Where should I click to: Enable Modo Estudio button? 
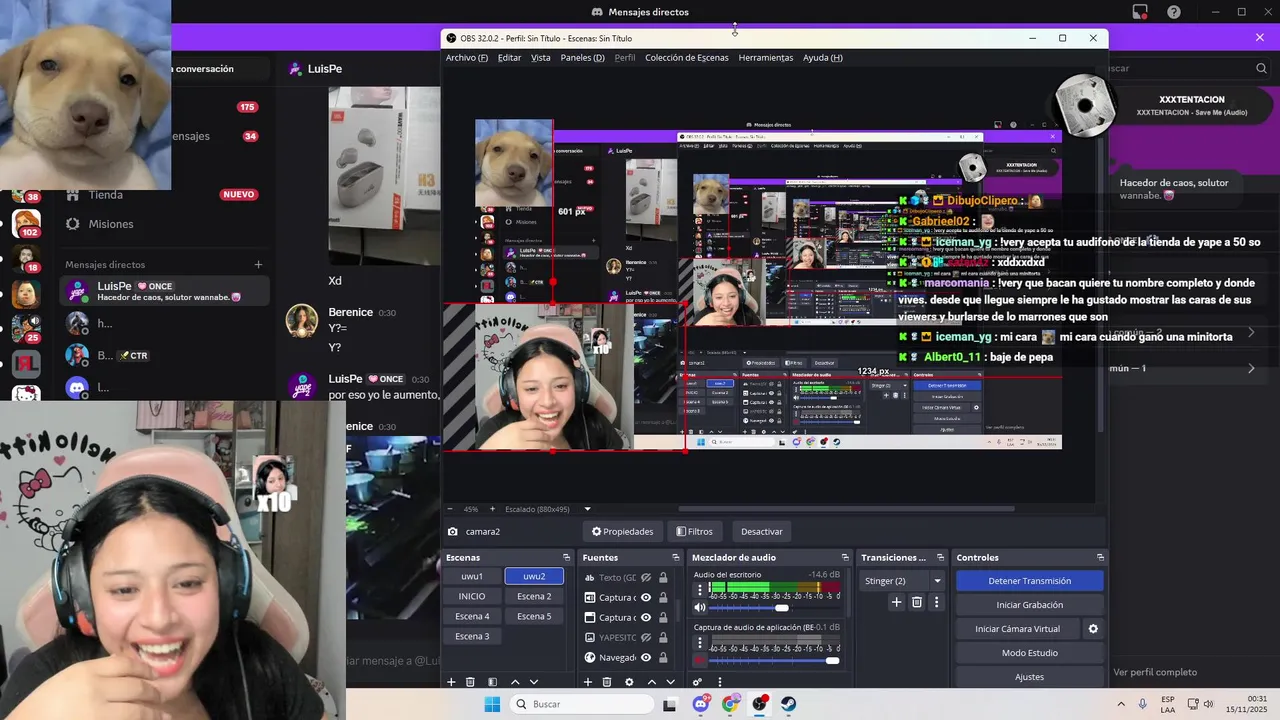[x=1030, y=653]
